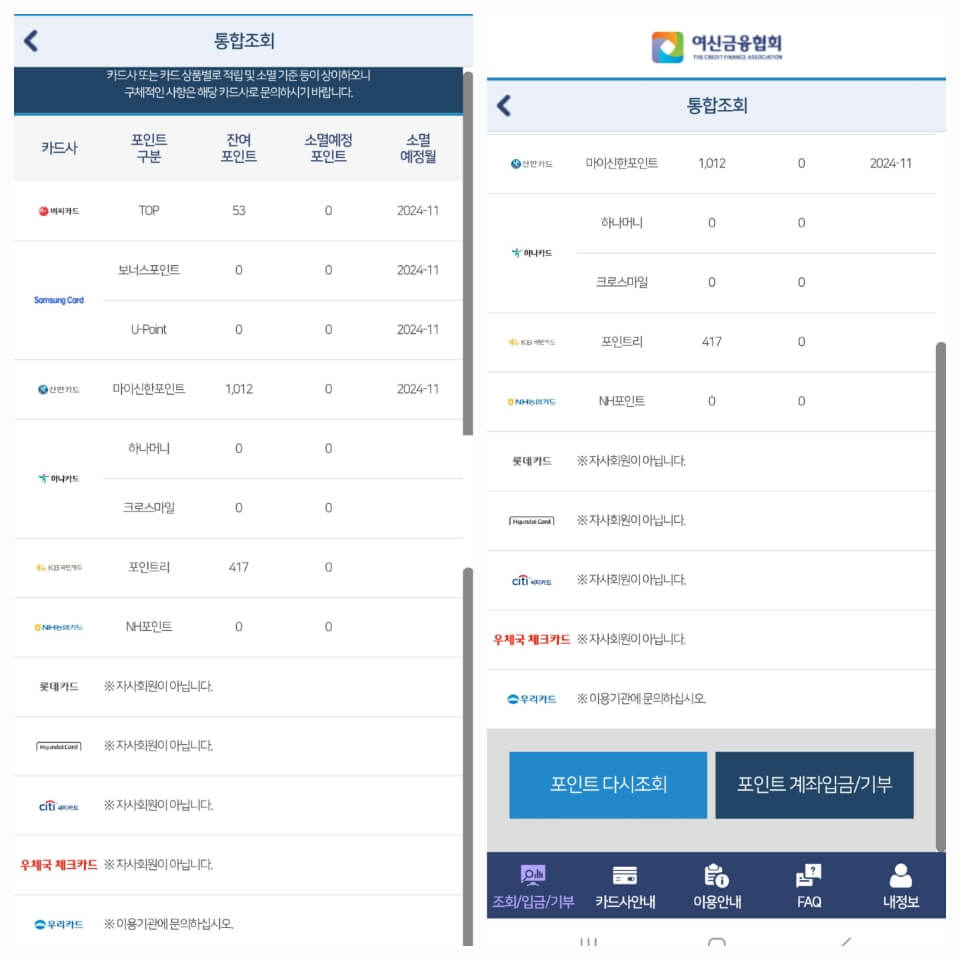Open 조회/입금/기부 tab

(533, 885)
